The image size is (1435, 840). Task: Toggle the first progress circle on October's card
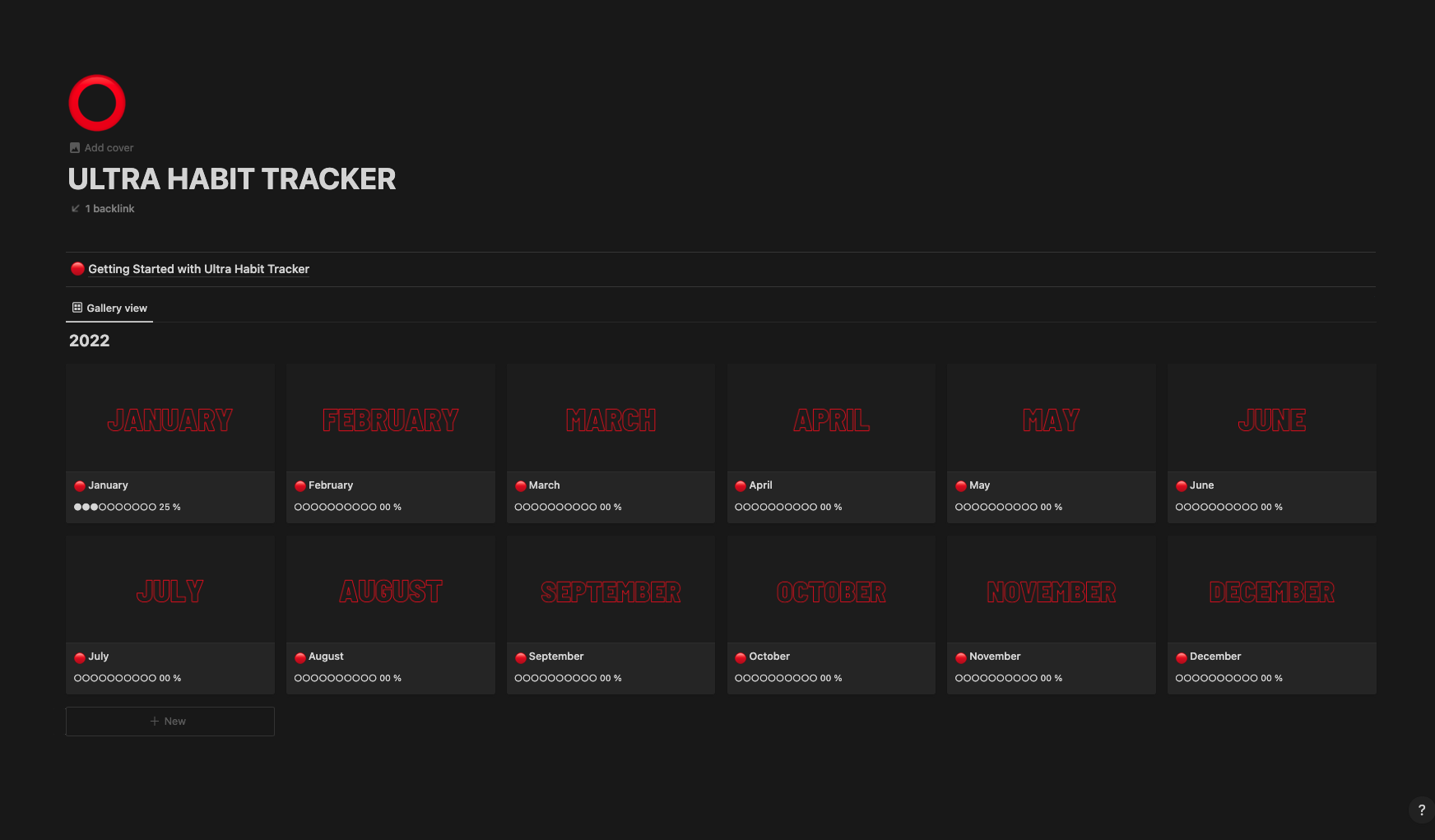click(x=739, y=678)
